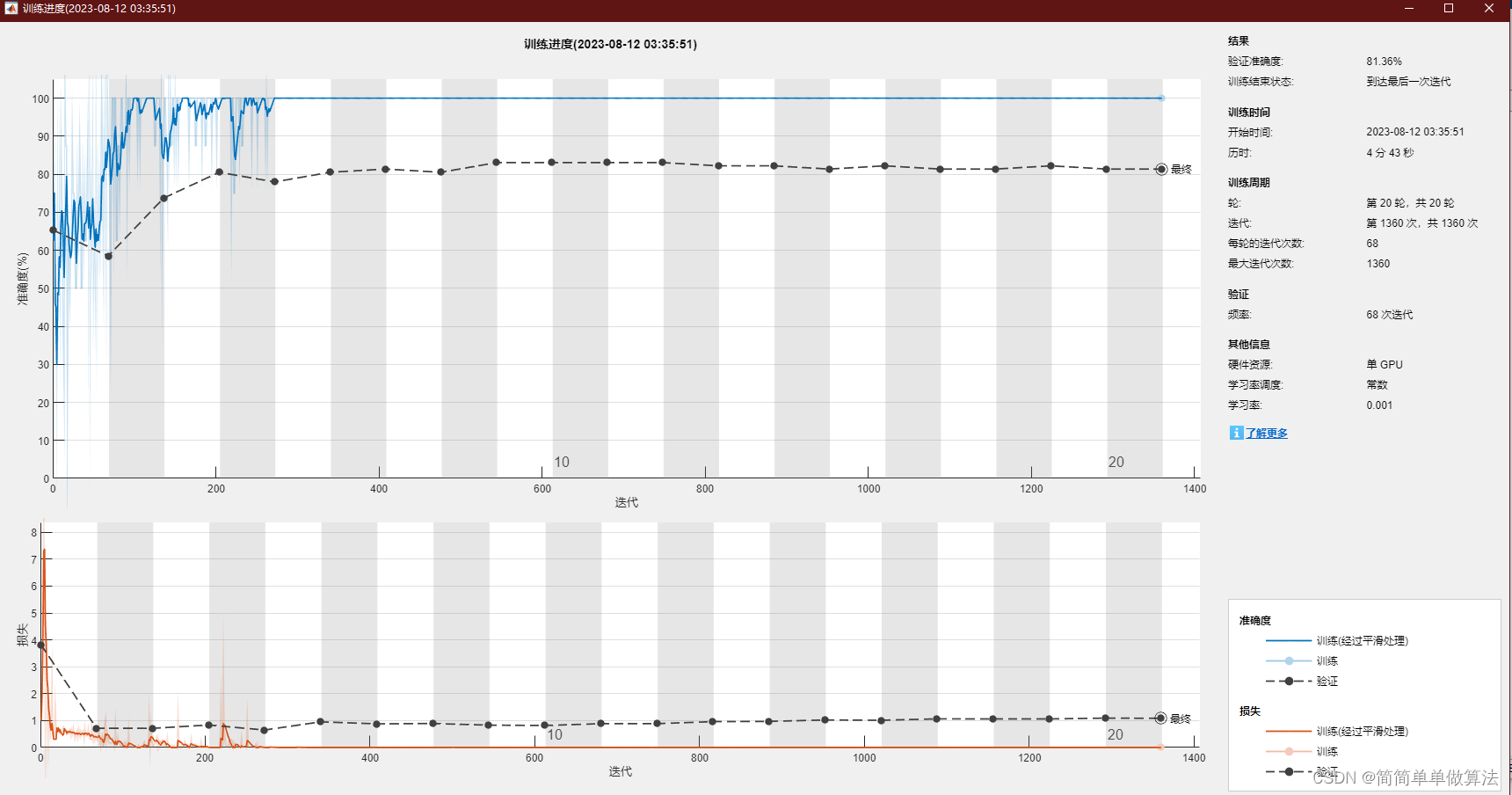The image size is (1512, 795).
Task: Click the 其他信息 section heading
Action: pyautogui.click(x=1249, y=345)
